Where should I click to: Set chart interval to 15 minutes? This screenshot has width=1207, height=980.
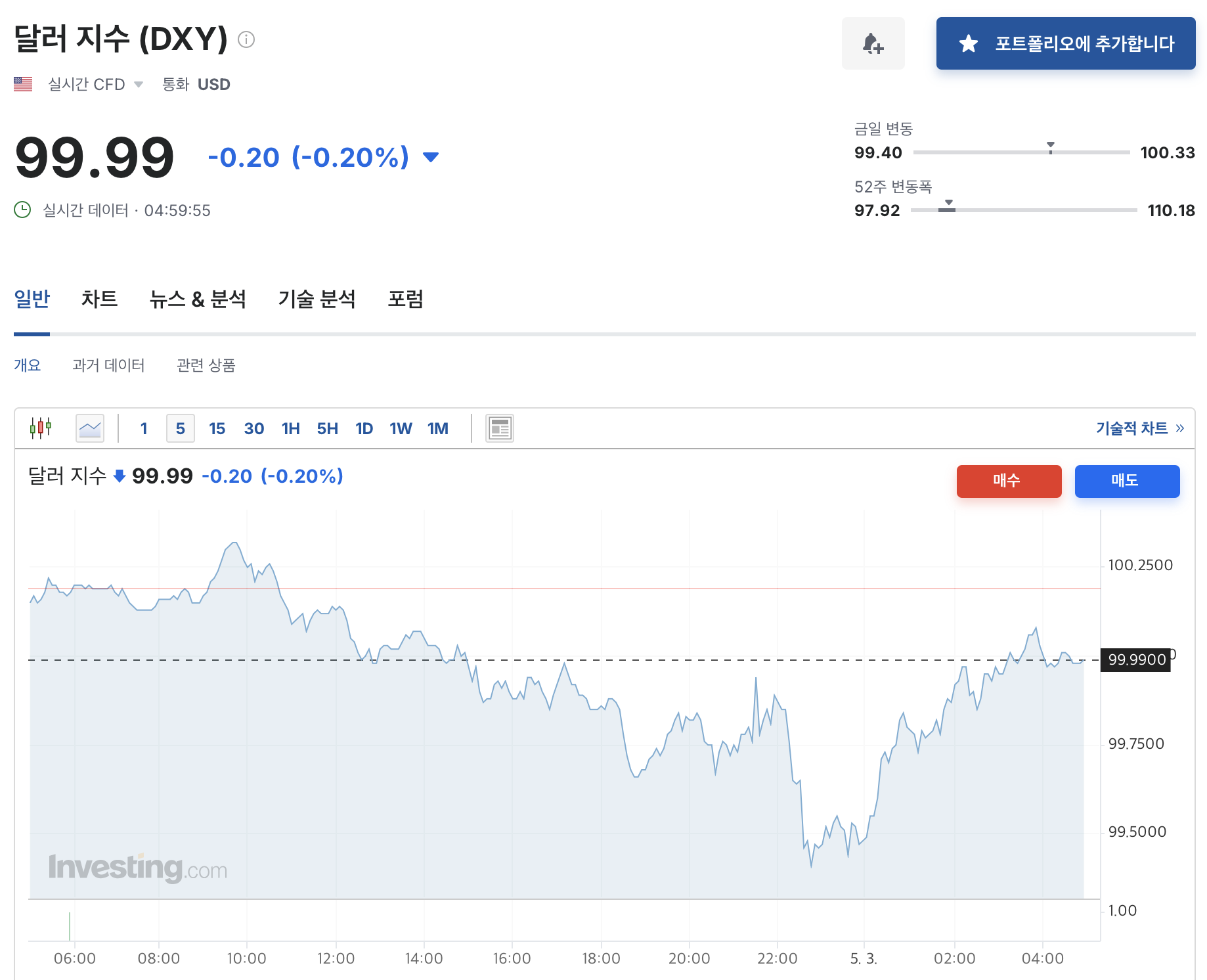[217, 428]
